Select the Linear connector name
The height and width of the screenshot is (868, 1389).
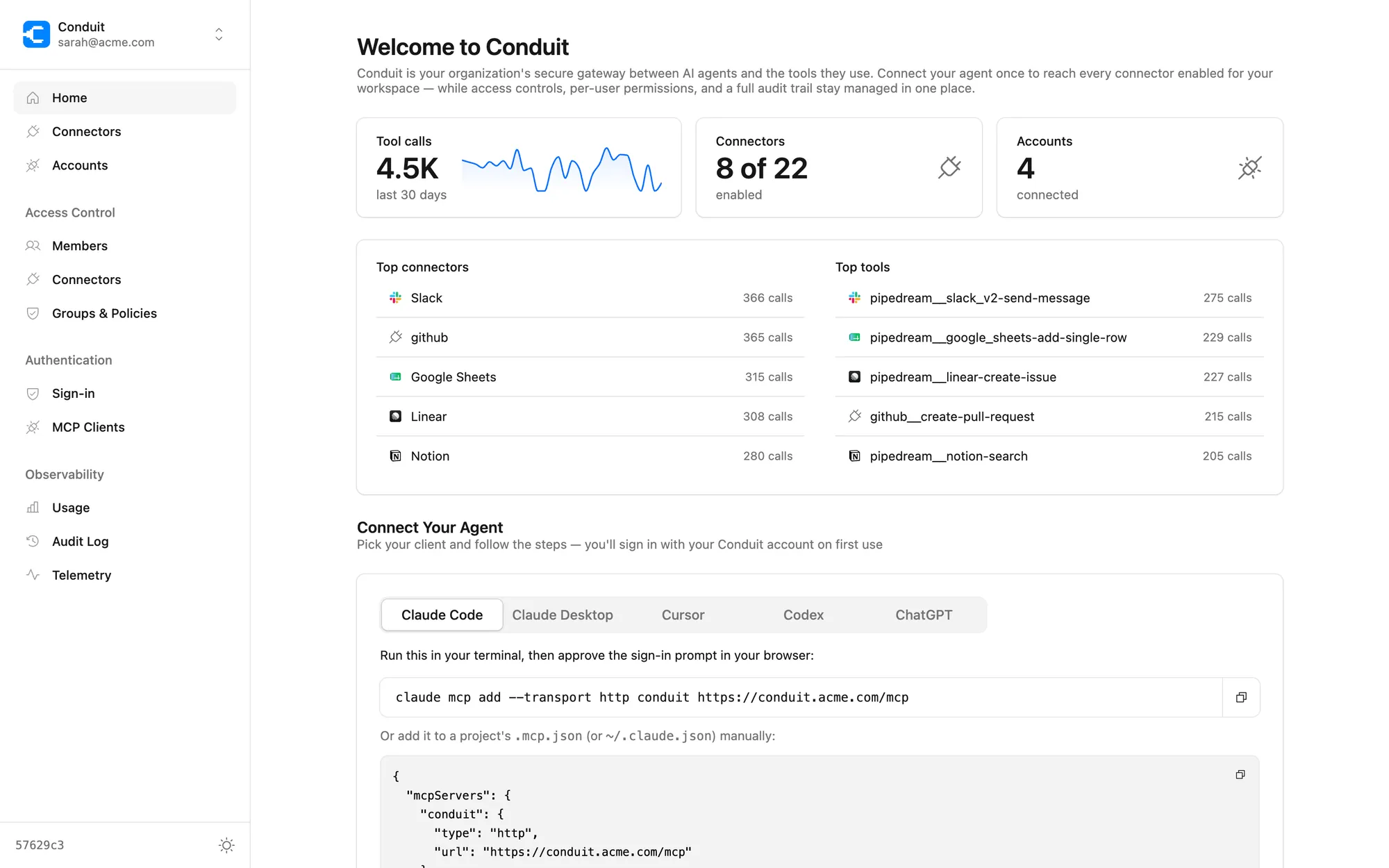coord(429,417)
